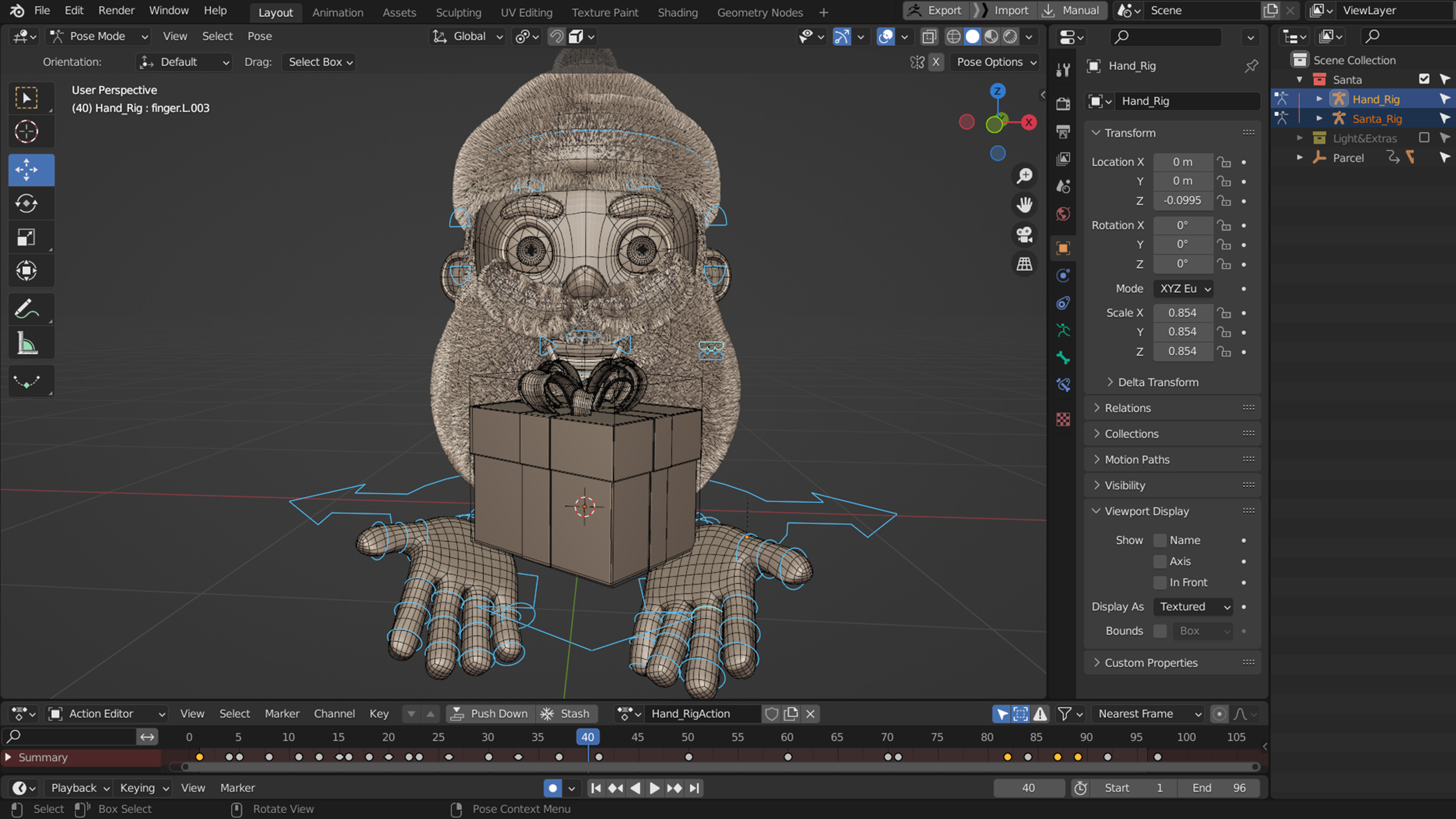Click the Push Down button
Screen dimensions: 1456x819
490,714
